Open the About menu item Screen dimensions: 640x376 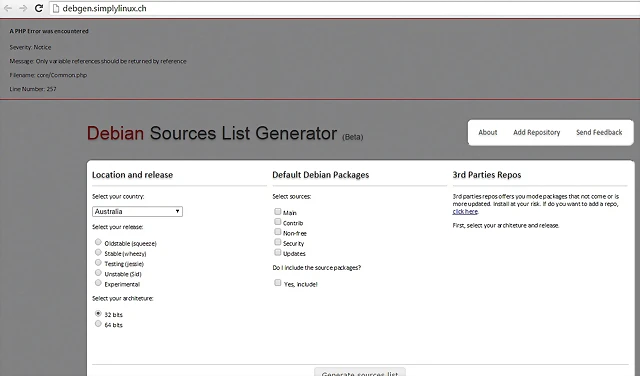(x=488, y=132)
